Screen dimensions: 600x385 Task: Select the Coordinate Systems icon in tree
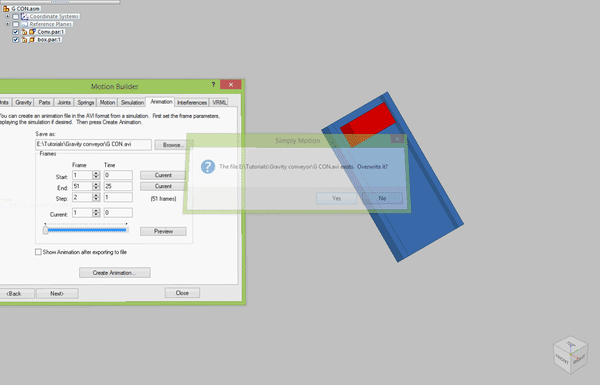click(x=25, y=16)
